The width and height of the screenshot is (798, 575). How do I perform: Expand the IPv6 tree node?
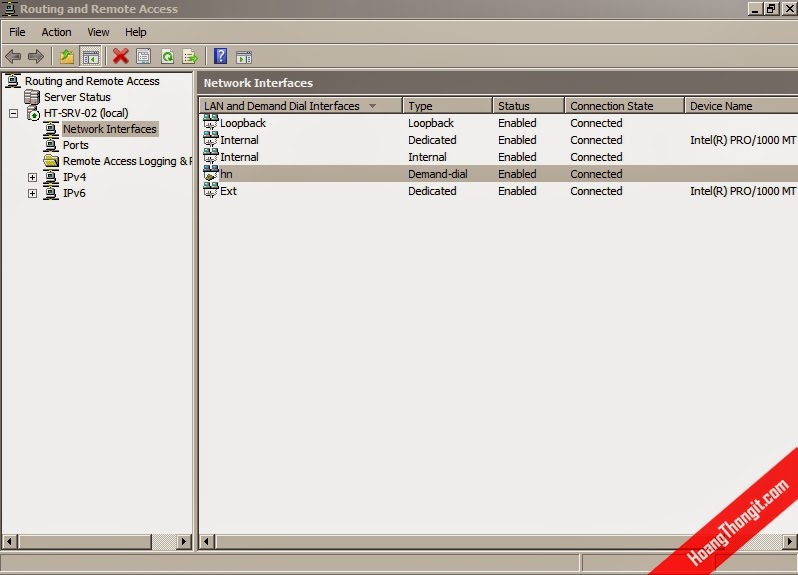point(33,193)
